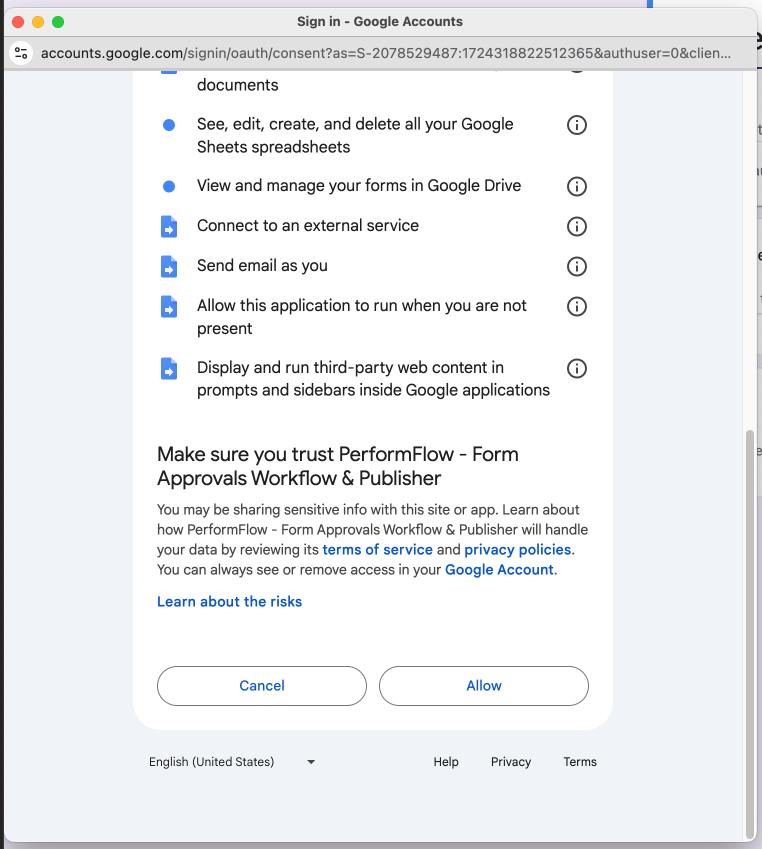Click info icon for Google Sheets spreadsheets permission
Screen dimensions: 762x849
[576, 125]
